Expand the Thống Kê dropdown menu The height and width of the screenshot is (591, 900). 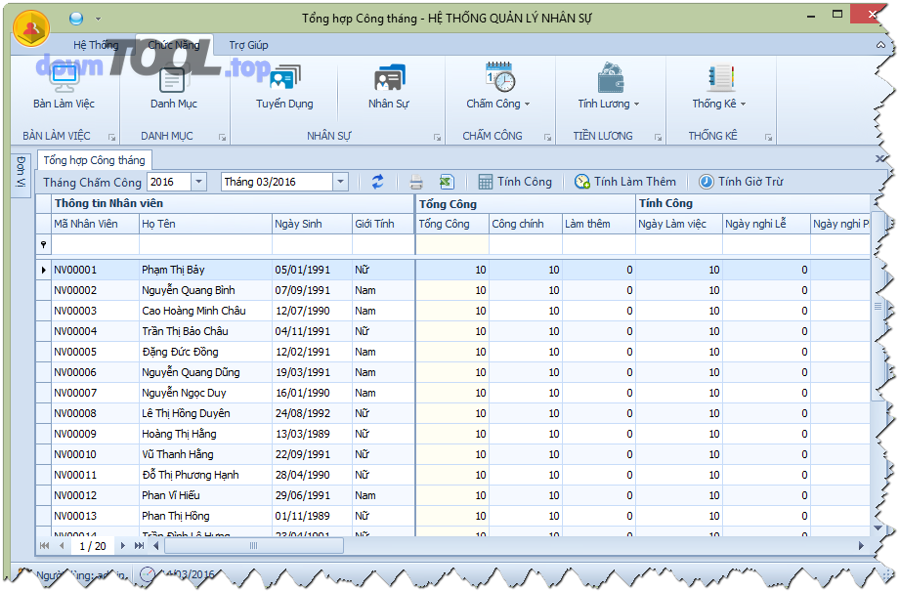(x=719, y=87)
